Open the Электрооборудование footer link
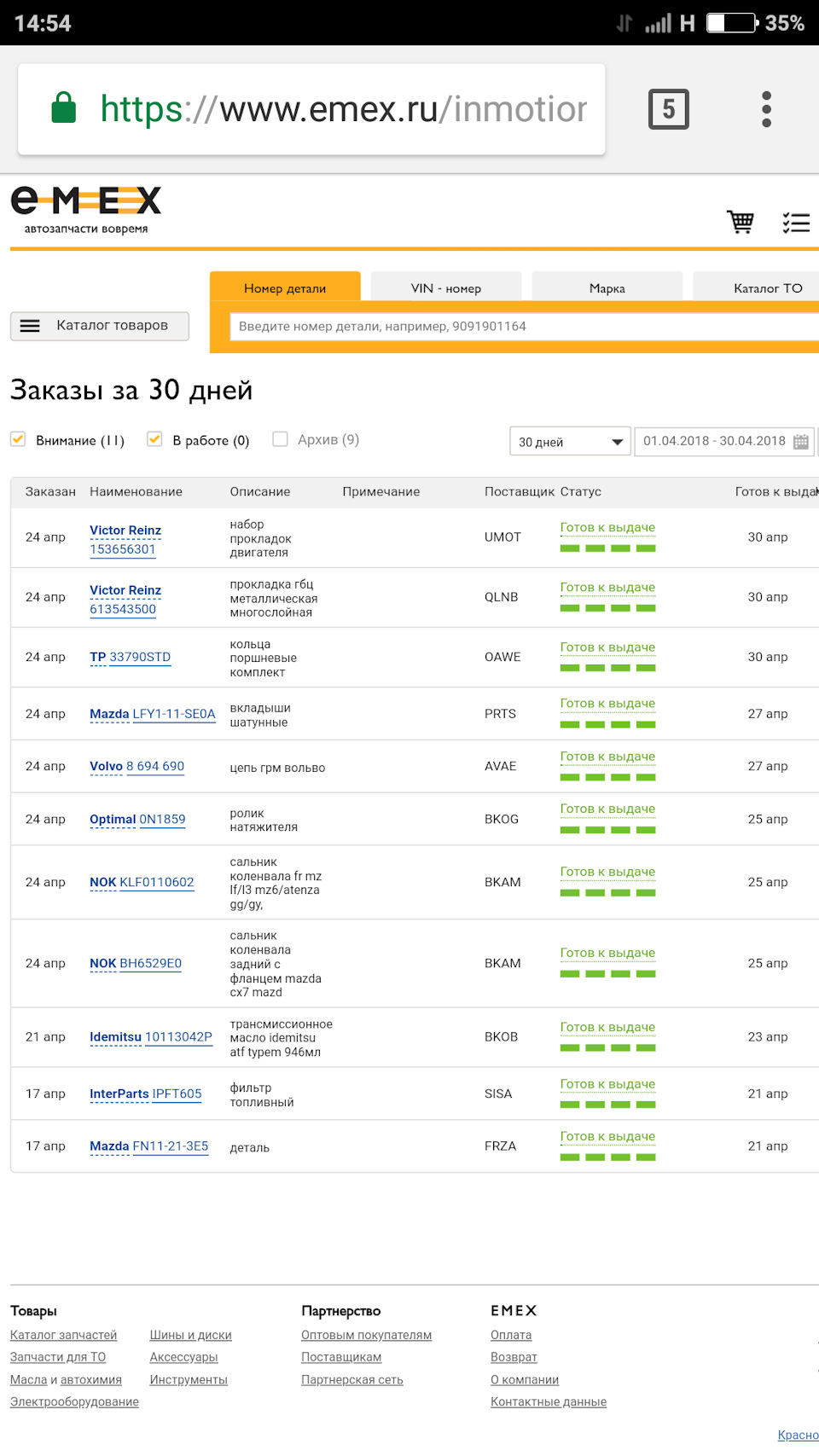This screenshot has width=819, height=1456. pyautogui.click(x=74, y=1401)
